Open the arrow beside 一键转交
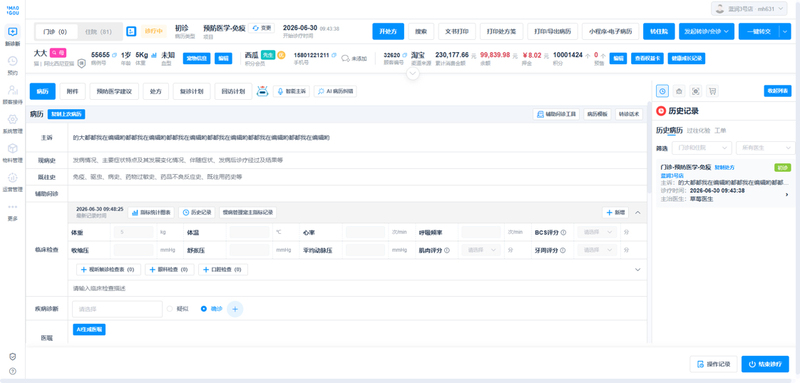The width and height of the screenshot is (800, 383). [x=785, y=31]
